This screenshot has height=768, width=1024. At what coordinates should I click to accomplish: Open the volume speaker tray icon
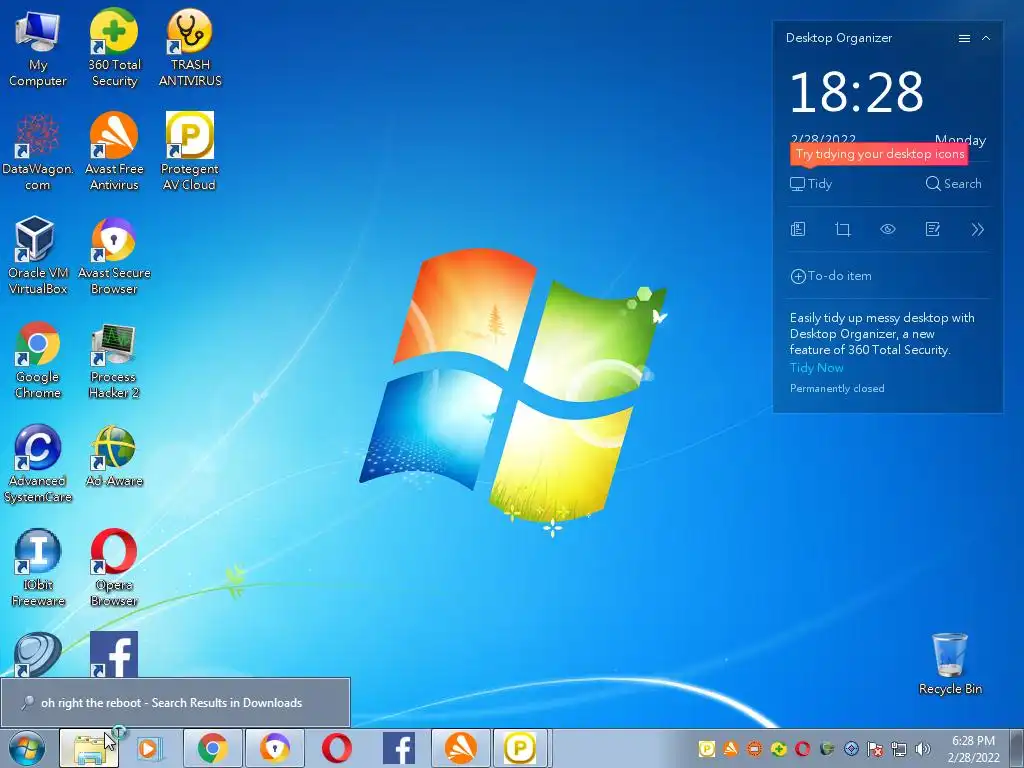pos(923,749)
